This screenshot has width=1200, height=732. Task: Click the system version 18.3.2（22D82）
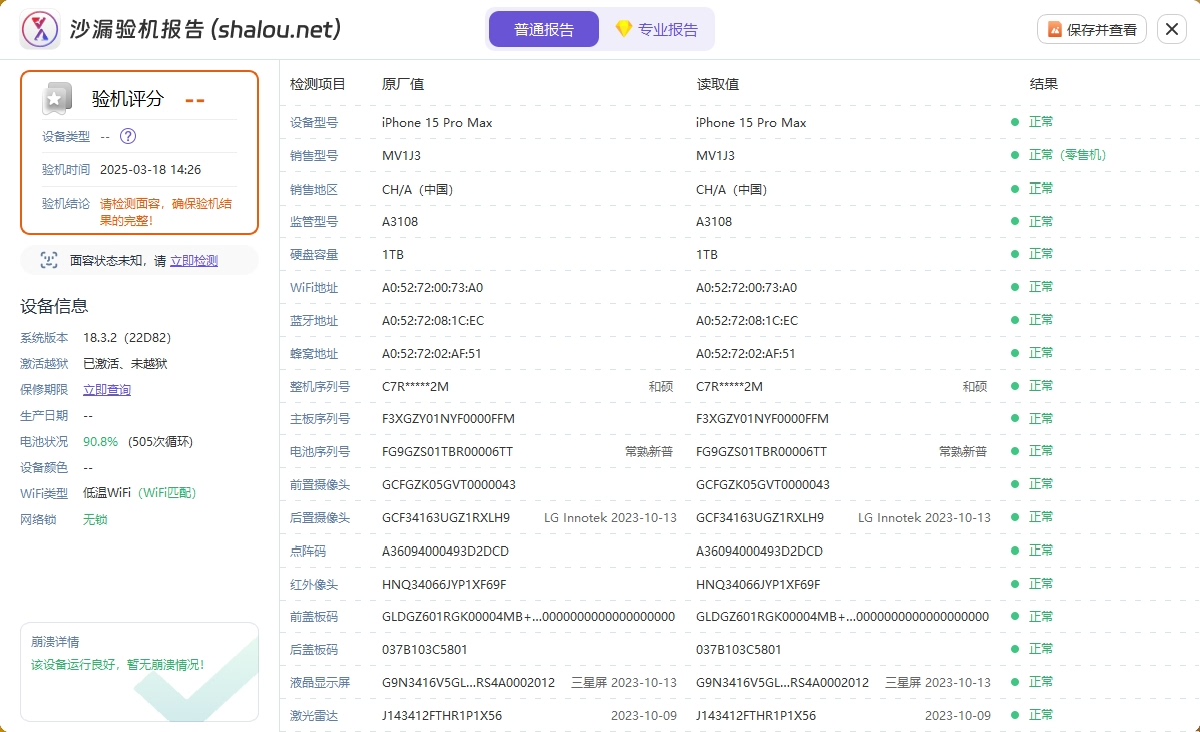(129, 337)
